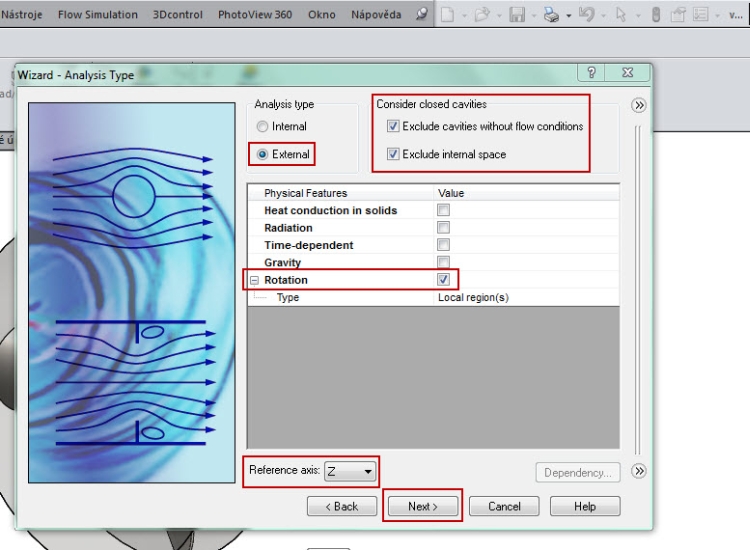This screenshot has width=750, height=550.
Task: Select the Internal analysis type
Action: pyautogui.click(x=262, y=127)
